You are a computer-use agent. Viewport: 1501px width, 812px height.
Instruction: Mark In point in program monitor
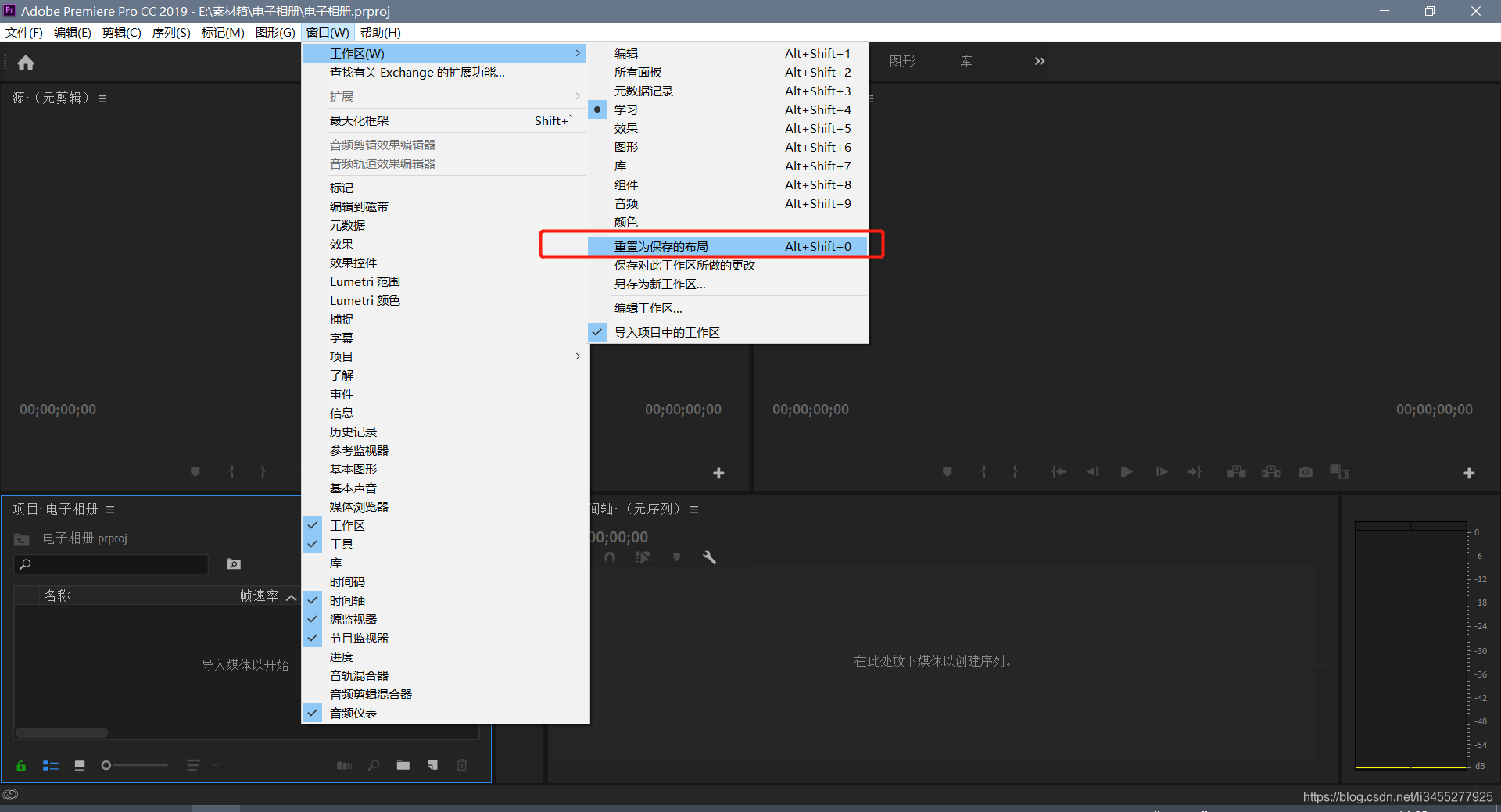983,472
